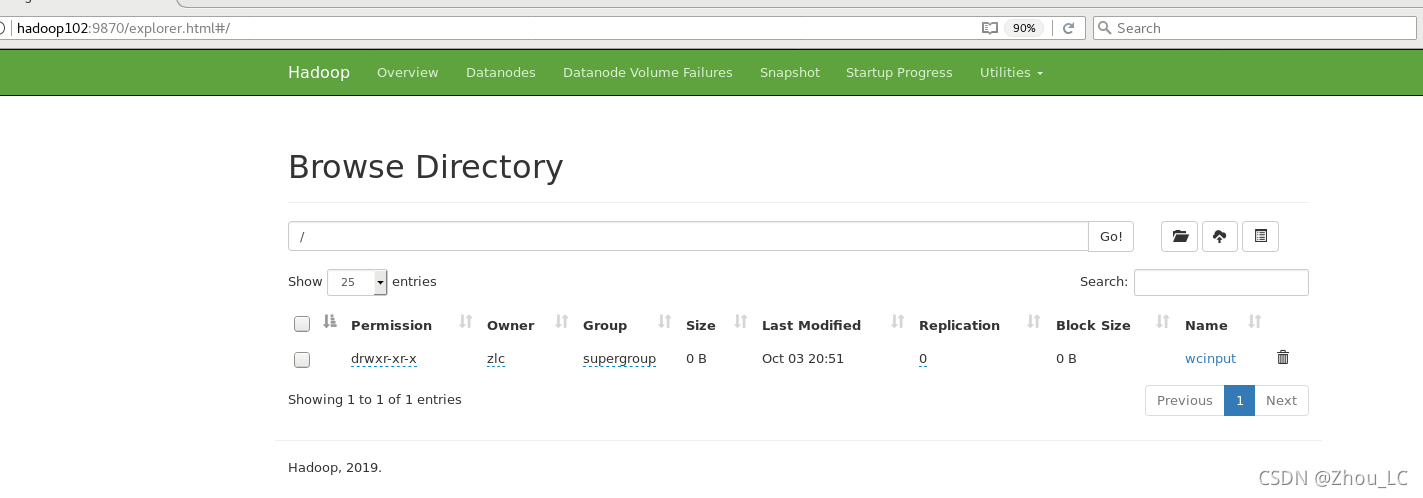The image size is (1423, 498).
Task: Click the browser Search field
Action: click(x=1255, y=28)
